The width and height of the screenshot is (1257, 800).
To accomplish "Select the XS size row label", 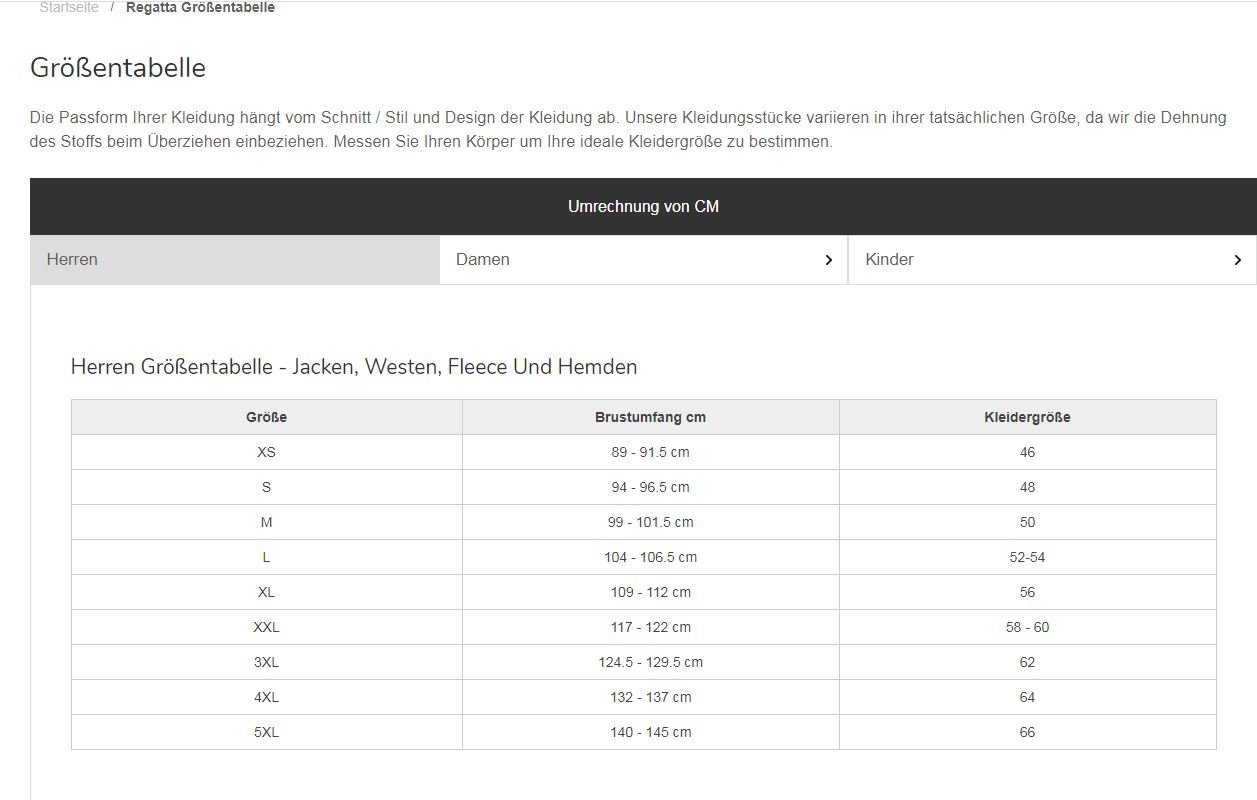I will (266, 452).
